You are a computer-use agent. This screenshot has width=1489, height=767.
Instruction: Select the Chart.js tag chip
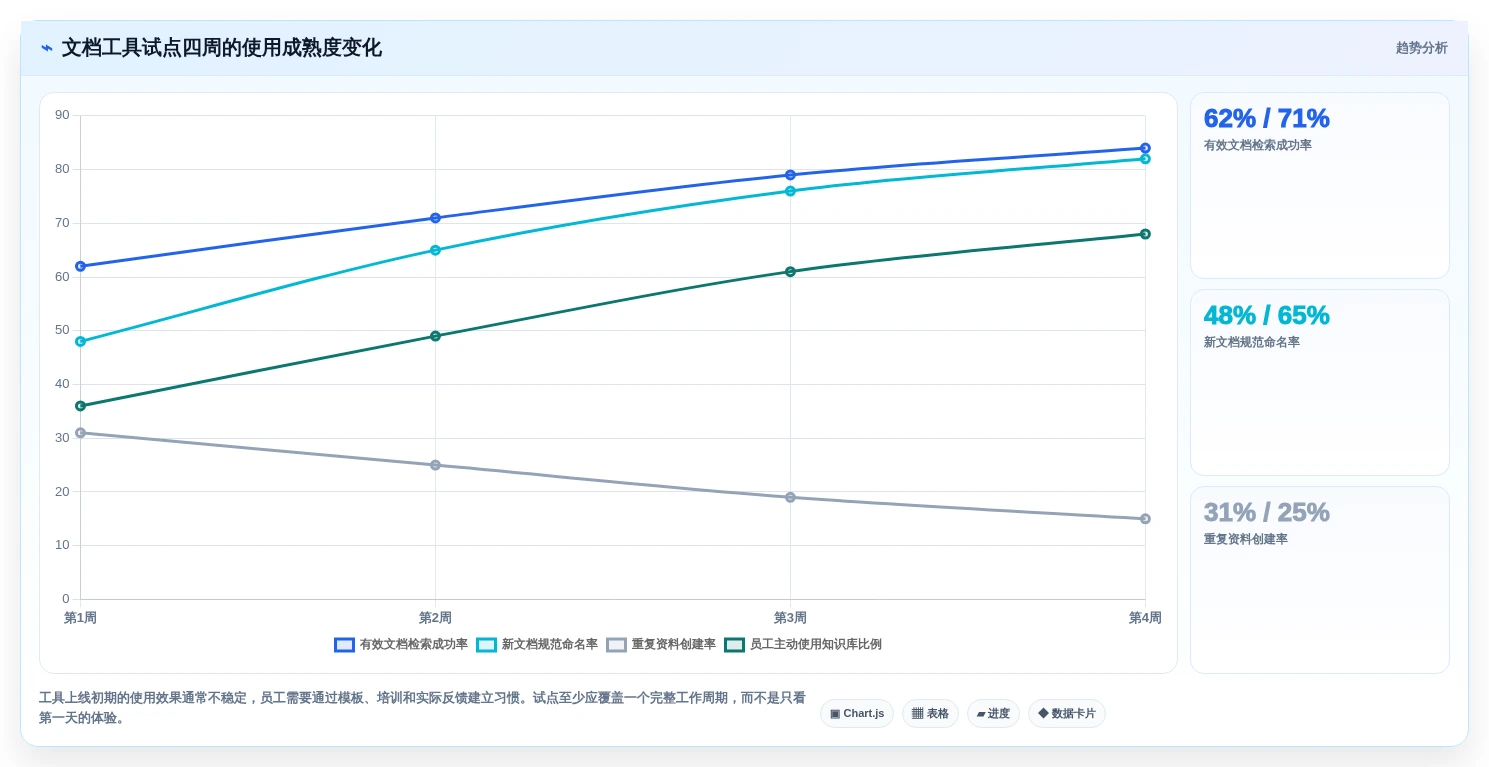pyautogui.click(x=857, y=713)
